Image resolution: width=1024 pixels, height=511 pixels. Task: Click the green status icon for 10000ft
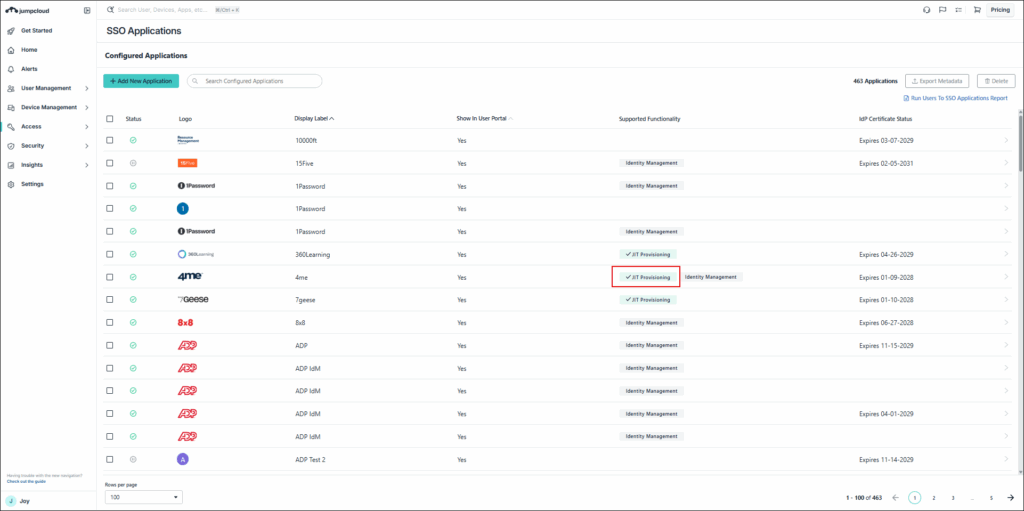tap(133, 140)
